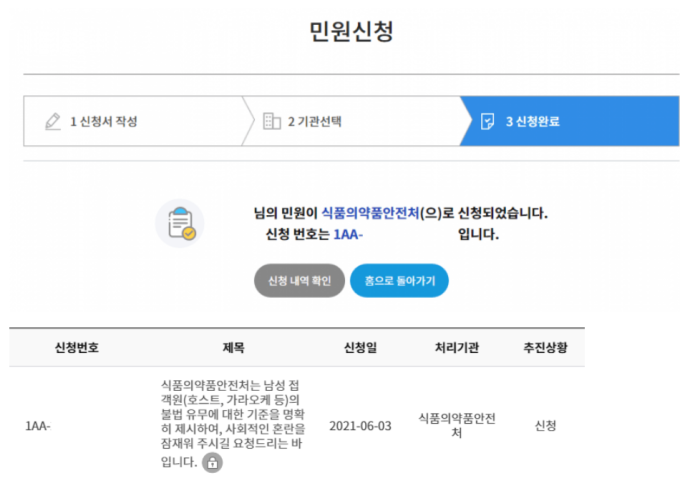The height and width of the screenshot is (493, 680).
Task: Click the '추진상황' column header
Action: [x=544, y=347]
